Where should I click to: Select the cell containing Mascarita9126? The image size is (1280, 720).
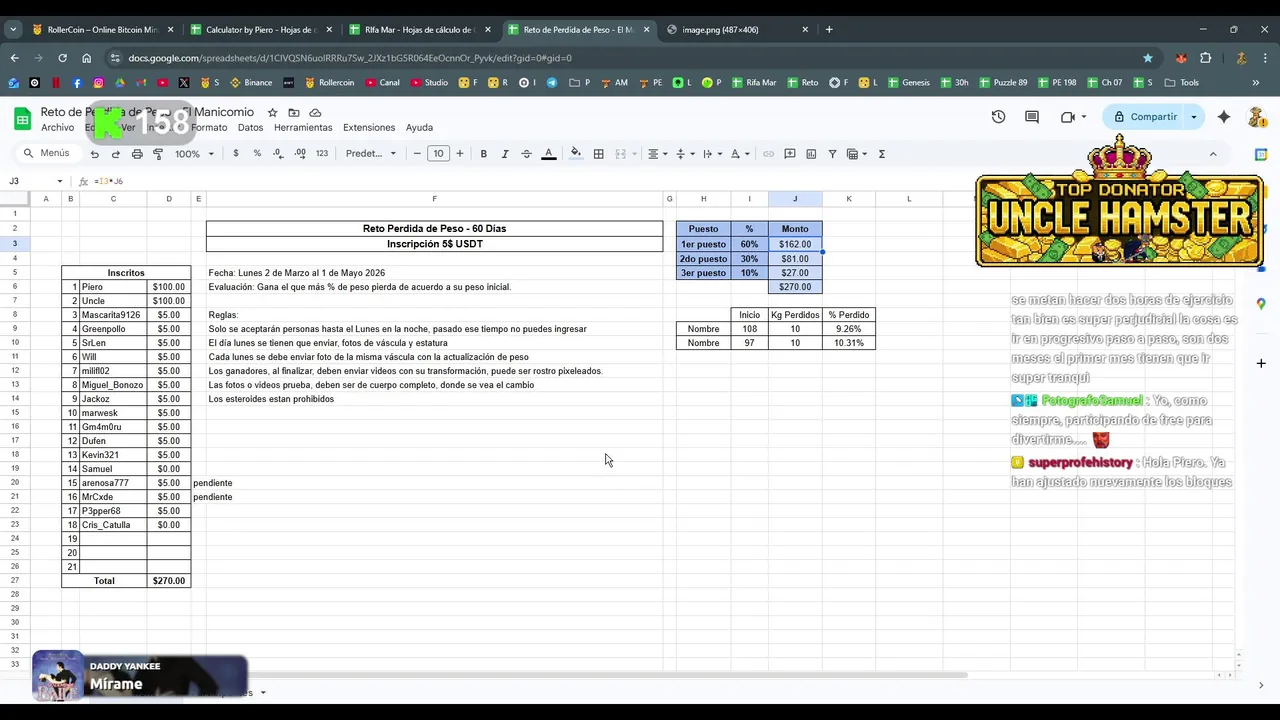113,315
